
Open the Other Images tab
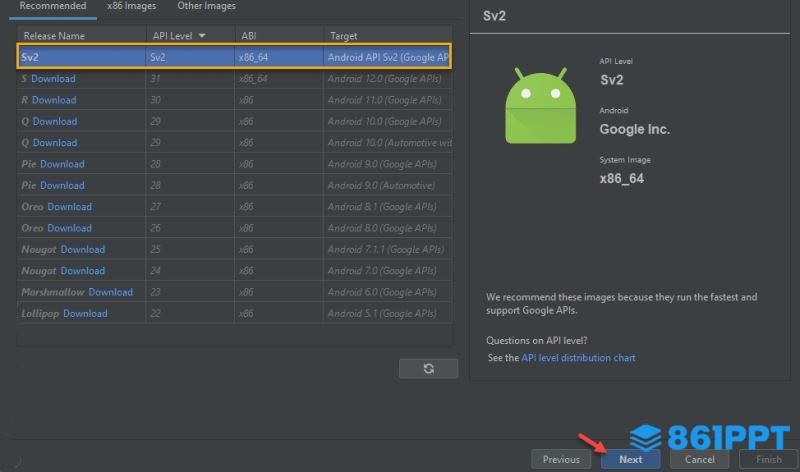click(206, 6)
